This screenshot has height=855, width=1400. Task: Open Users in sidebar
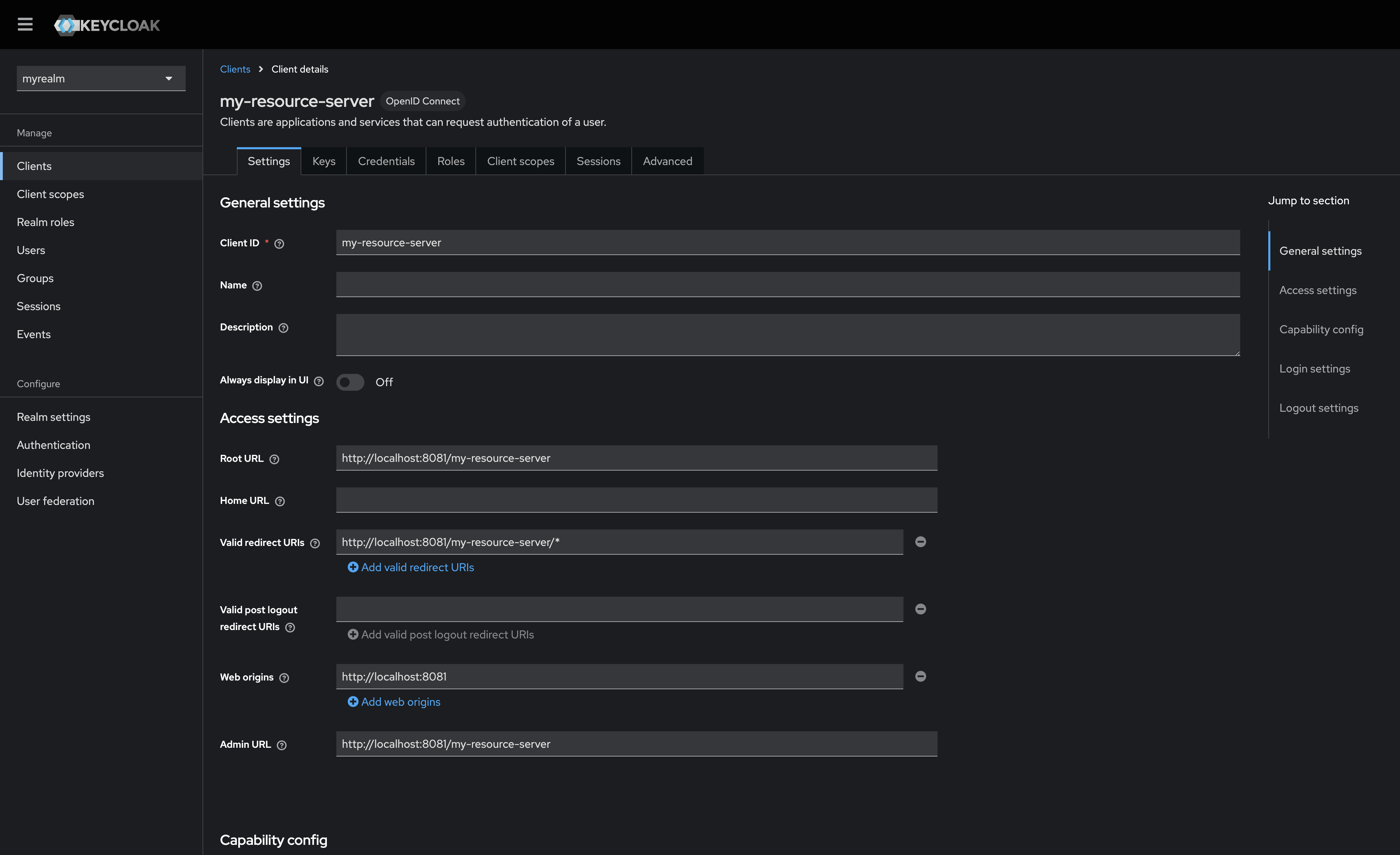coord(101,250)
